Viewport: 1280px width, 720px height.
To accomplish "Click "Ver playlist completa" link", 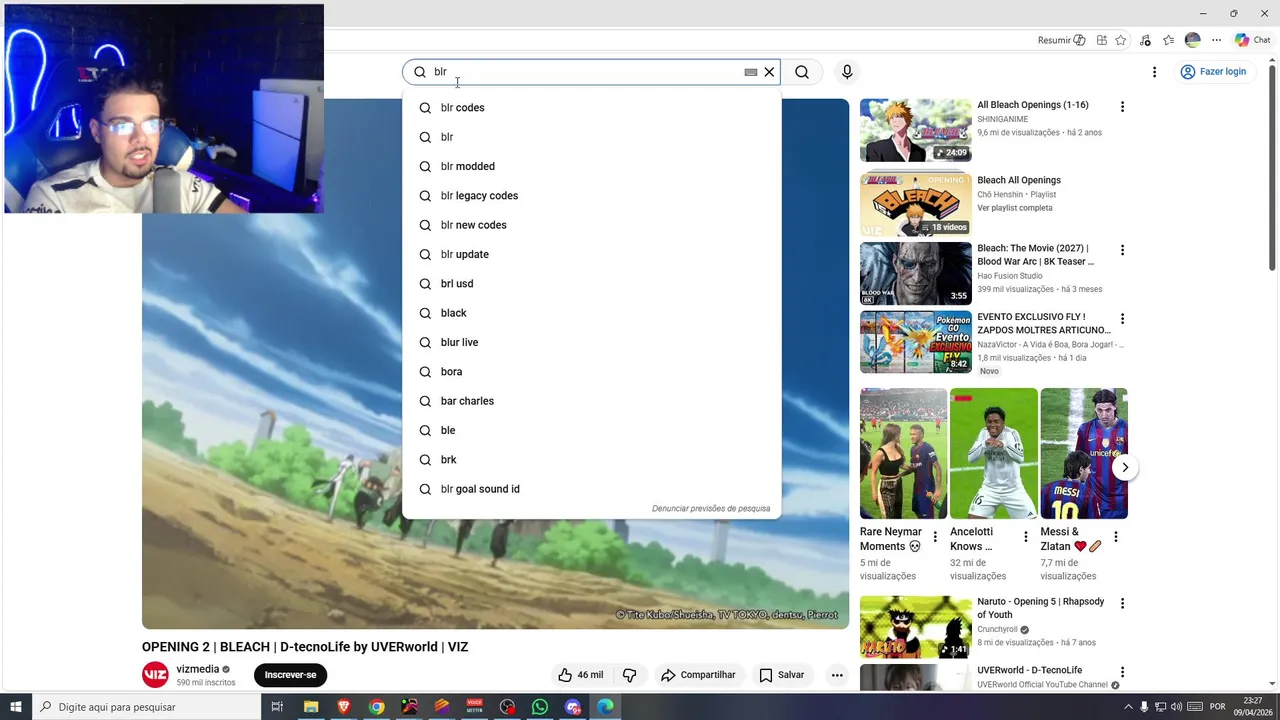I will click(1014, 208).
